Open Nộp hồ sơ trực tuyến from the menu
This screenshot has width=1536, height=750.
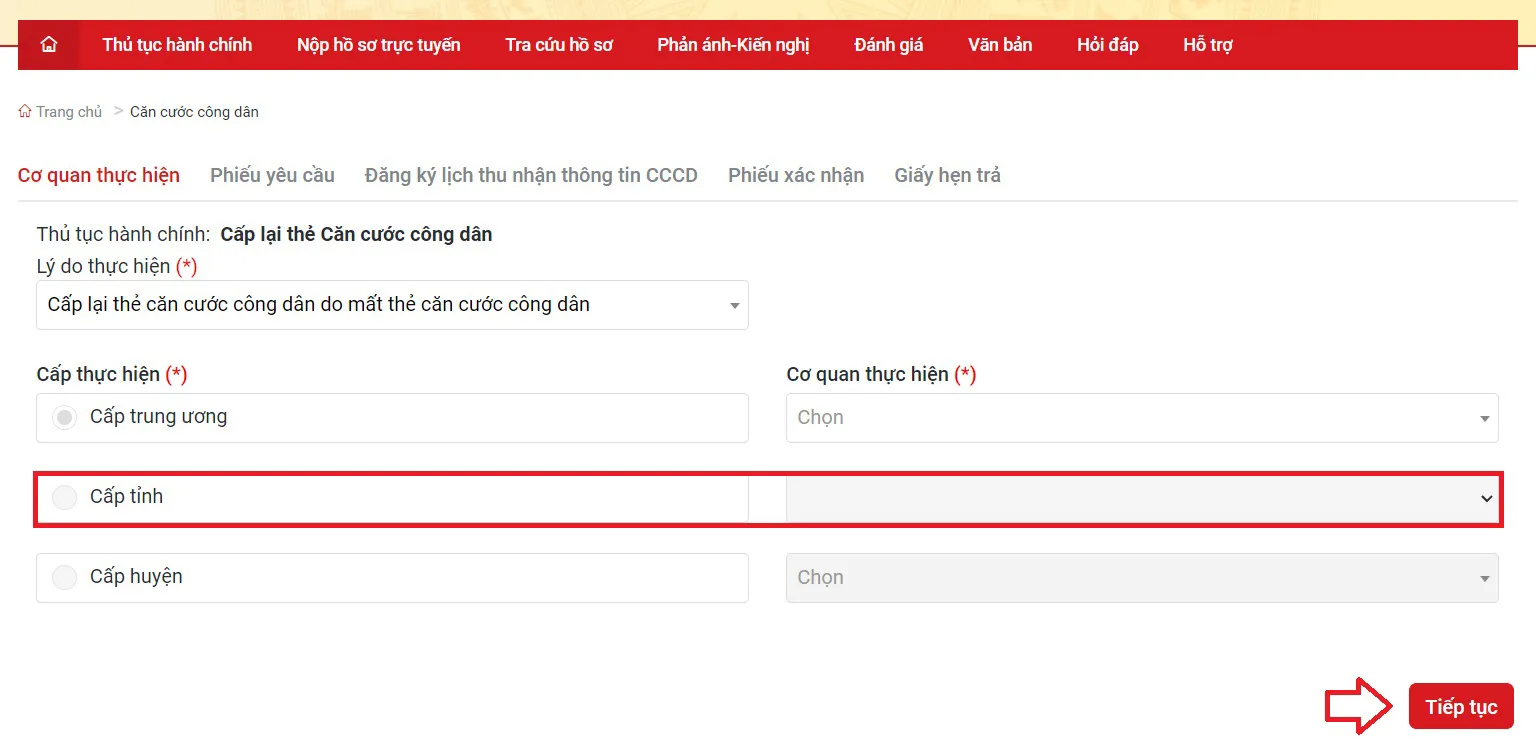click(x=378, y=44)
